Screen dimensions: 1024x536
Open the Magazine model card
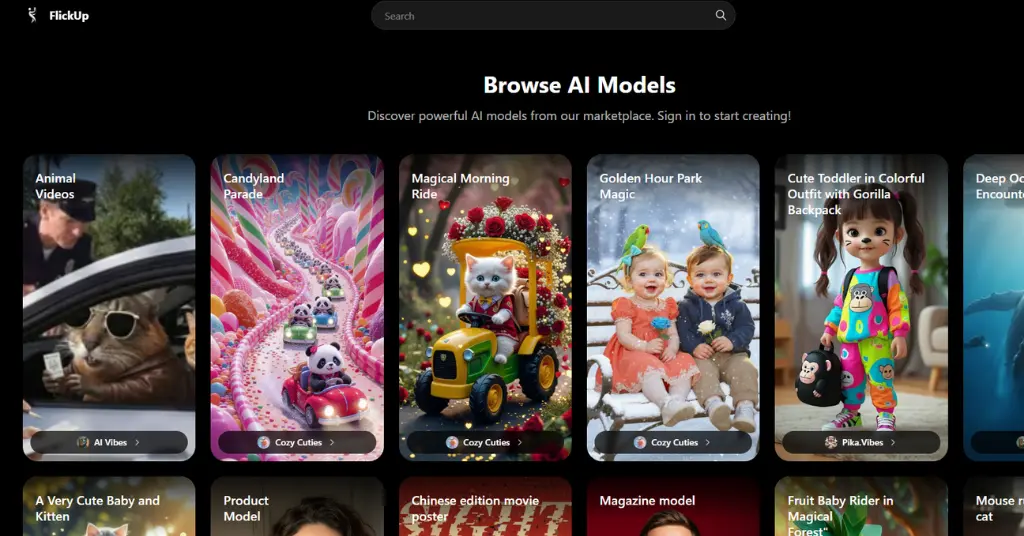click(x=673, y=507)
